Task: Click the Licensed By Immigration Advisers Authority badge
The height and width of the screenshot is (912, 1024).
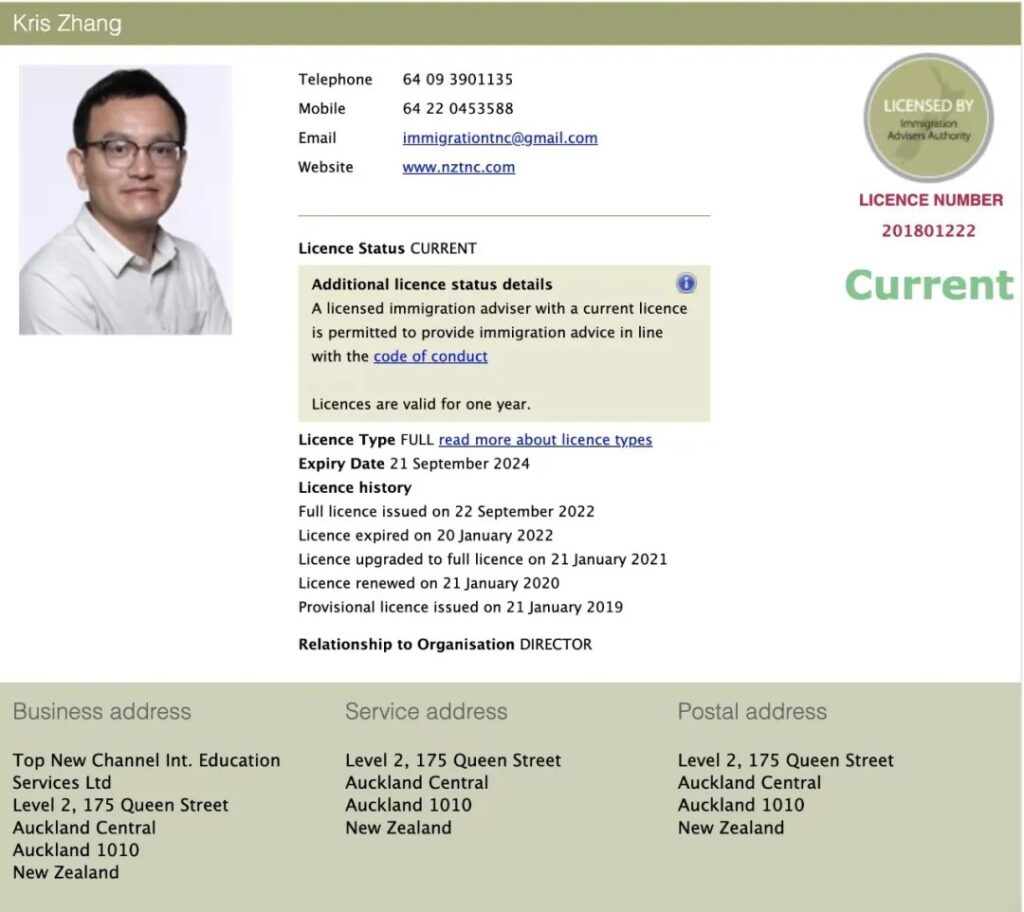Action: 928,118
